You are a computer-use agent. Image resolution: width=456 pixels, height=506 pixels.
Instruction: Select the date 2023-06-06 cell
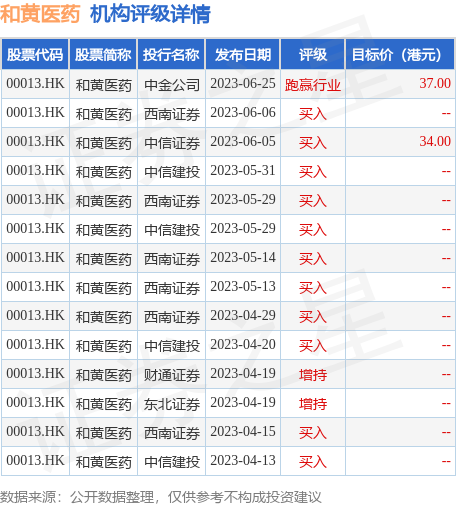coord(243,113)
